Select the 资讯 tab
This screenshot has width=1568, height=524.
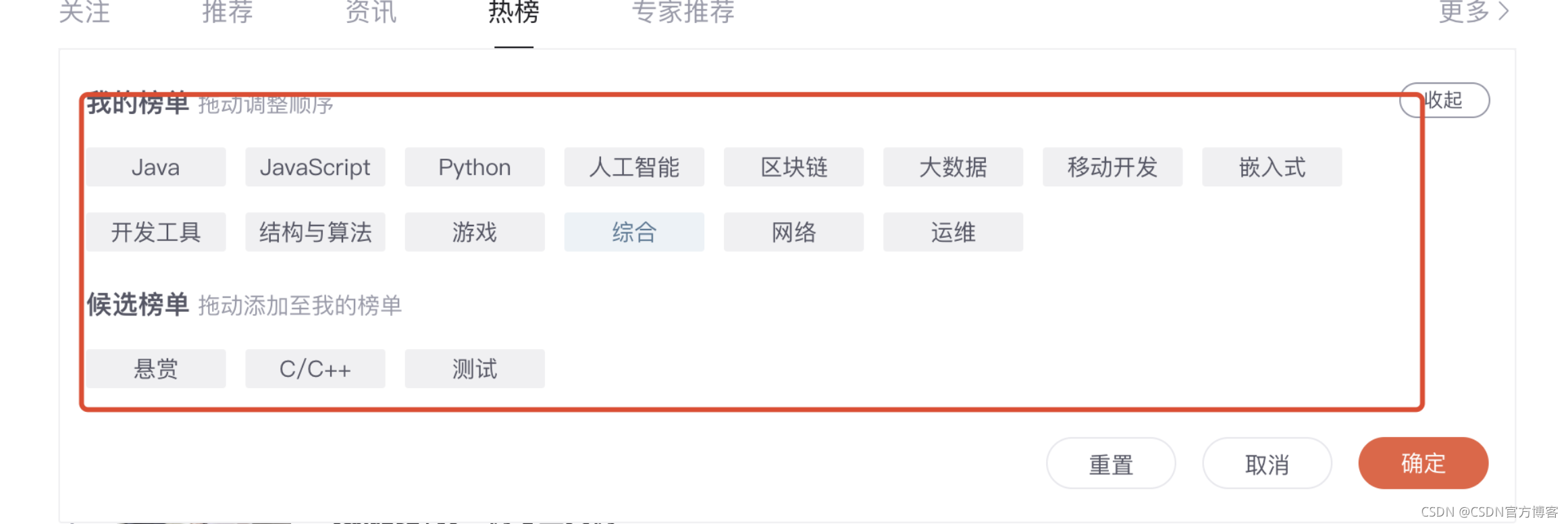(x=371, y=12)
